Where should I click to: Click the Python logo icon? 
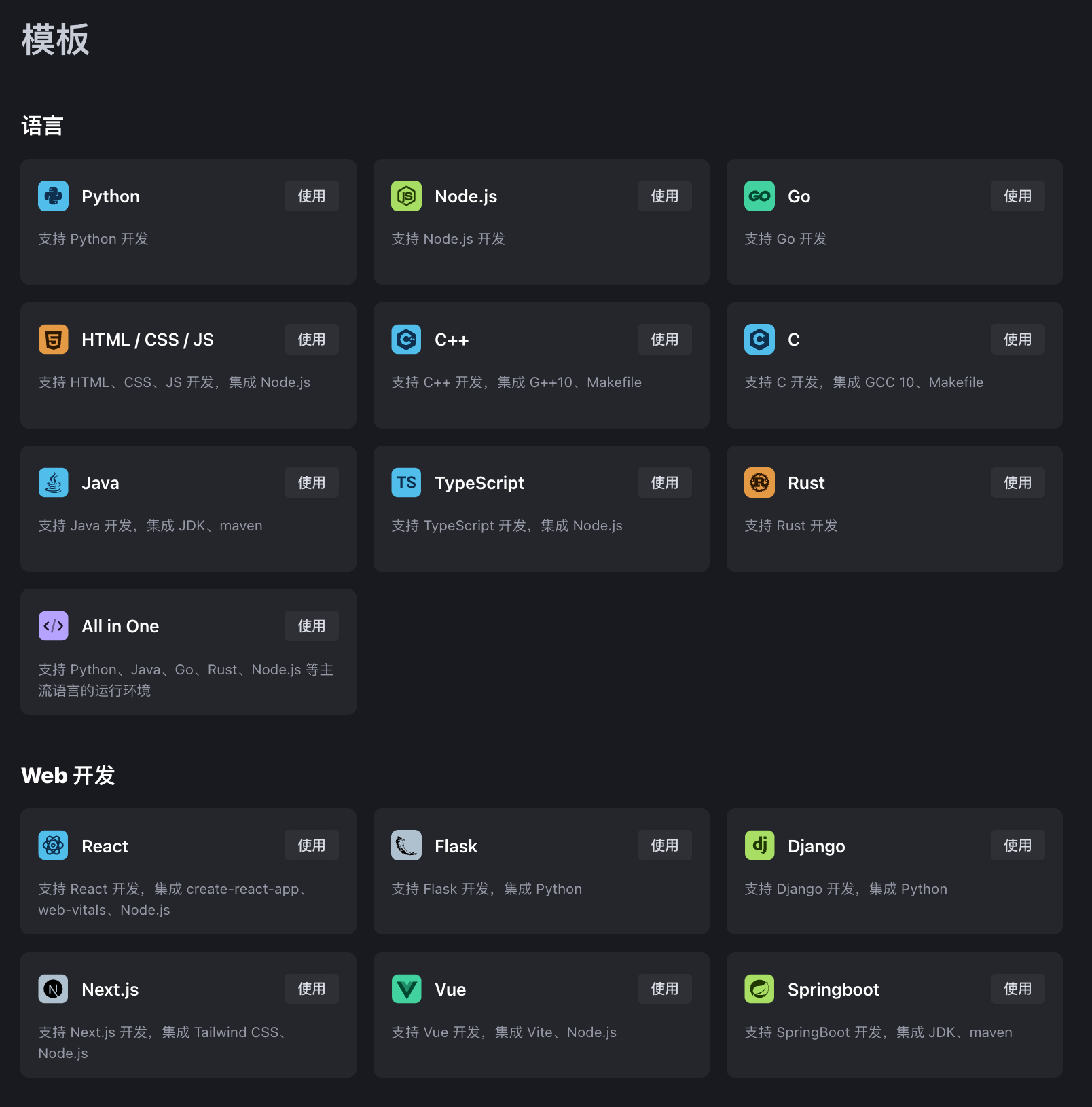pos(53,196)
